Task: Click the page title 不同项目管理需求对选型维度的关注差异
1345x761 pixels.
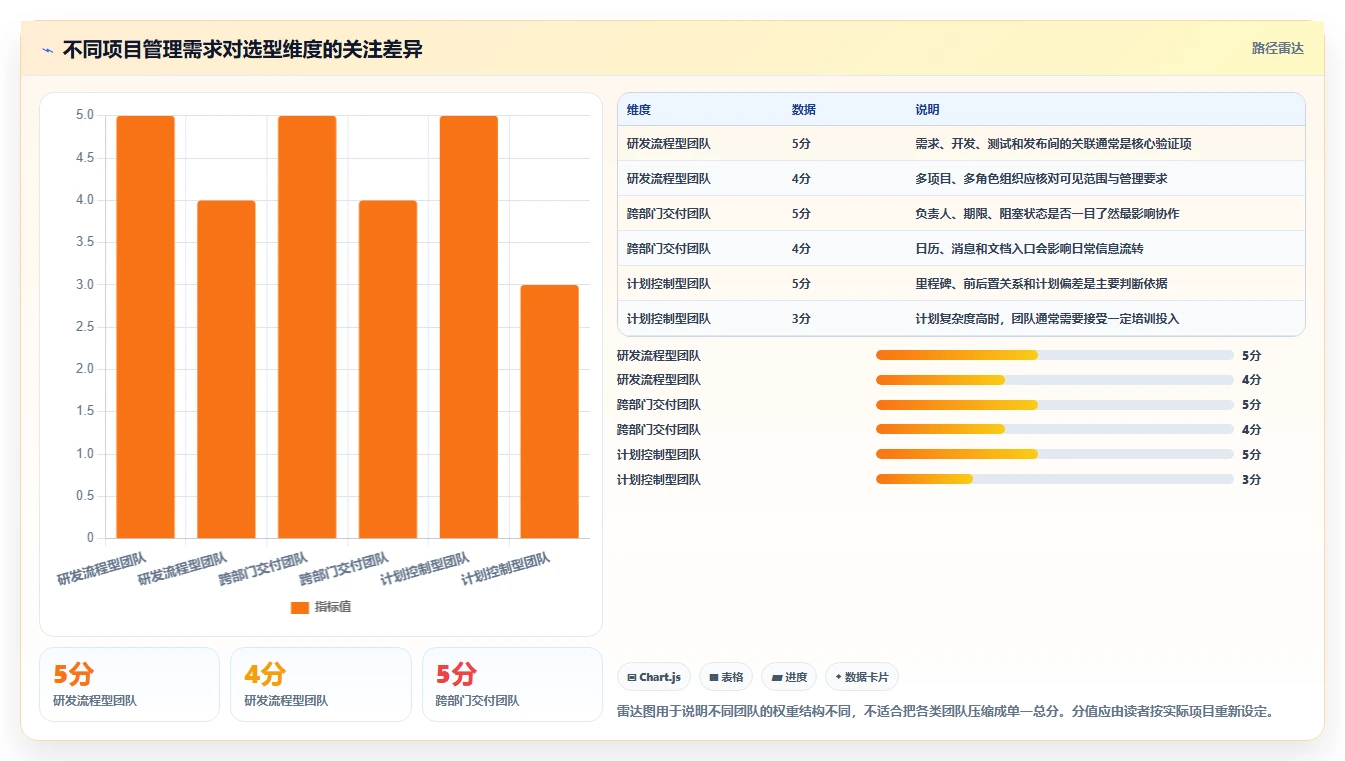Action: 242,50
